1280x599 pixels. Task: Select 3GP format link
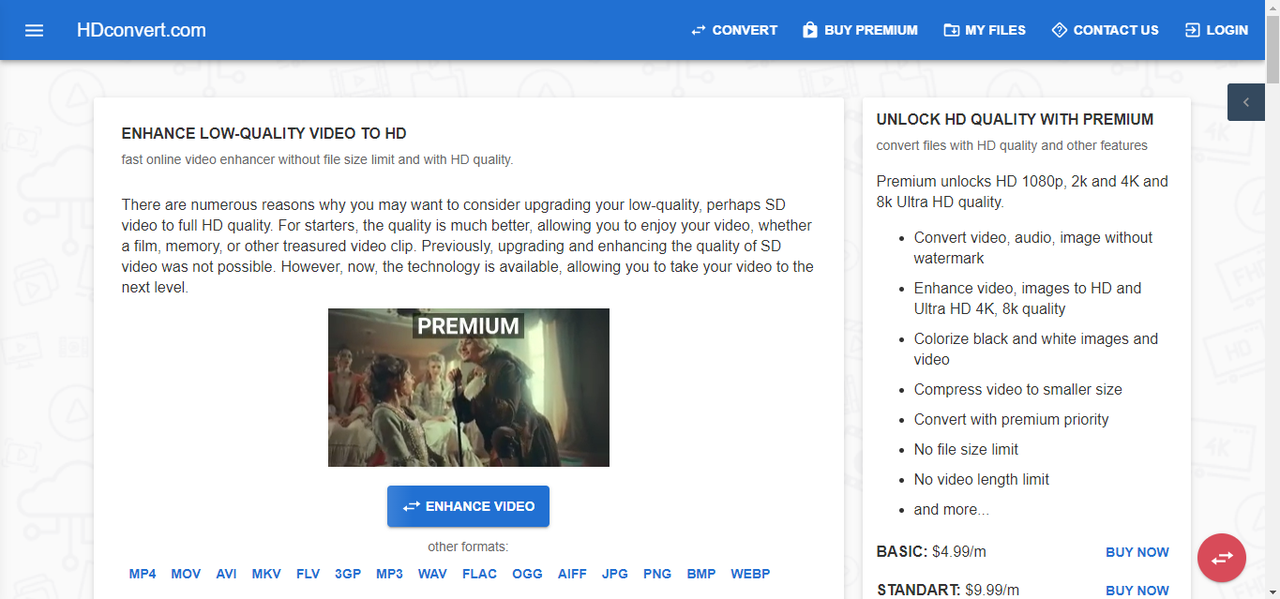tap(348, 574)
